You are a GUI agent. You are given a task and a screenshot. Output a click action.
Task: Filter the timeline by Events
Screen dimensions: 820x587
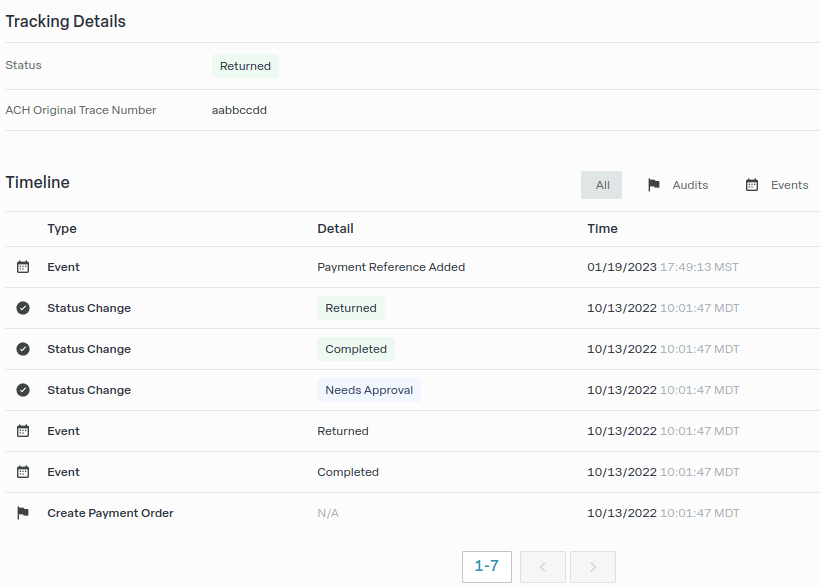pyautogui.click(x=777, y=185)
